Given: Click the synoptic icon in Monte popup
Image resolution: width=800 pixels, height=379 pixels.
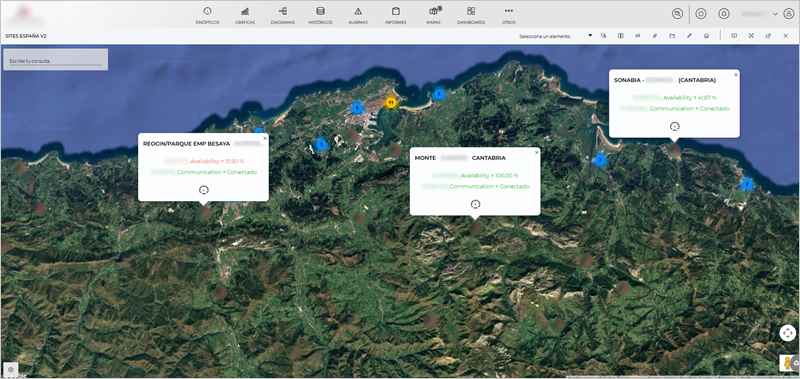Looking at the screenshot, I should coord(476,204).
